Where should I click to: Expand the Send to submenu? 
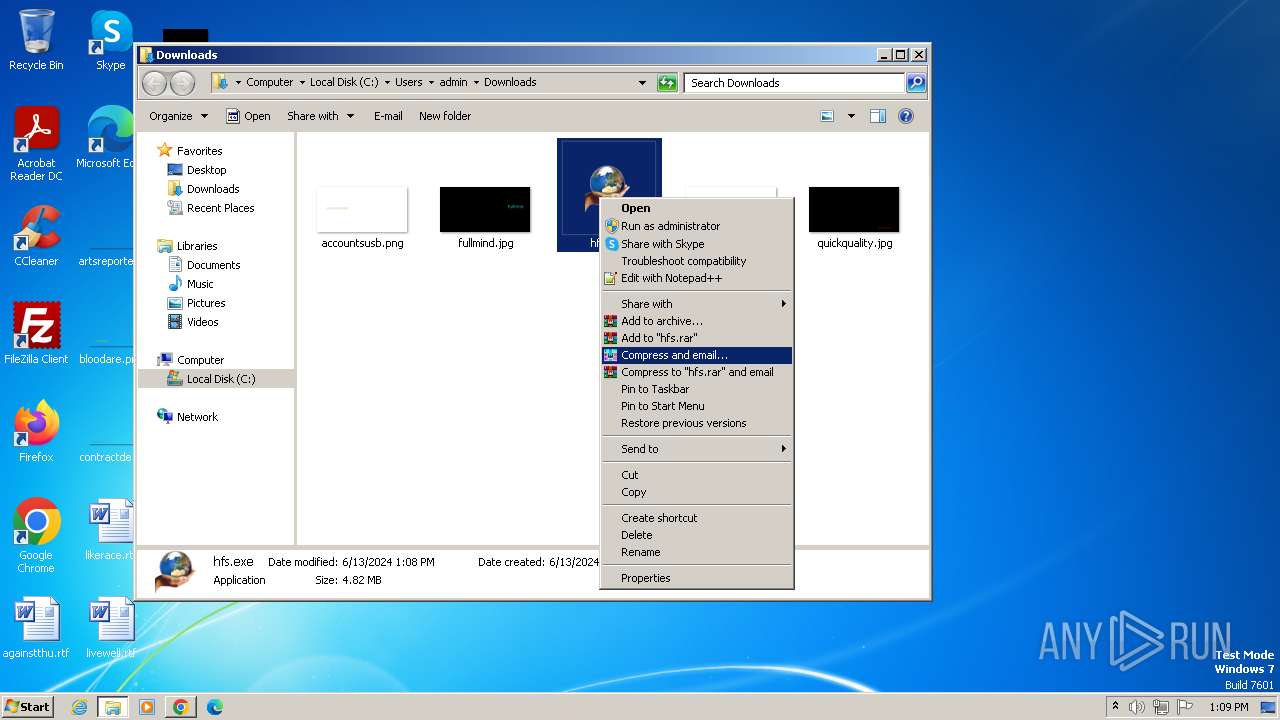pos(696,449)
